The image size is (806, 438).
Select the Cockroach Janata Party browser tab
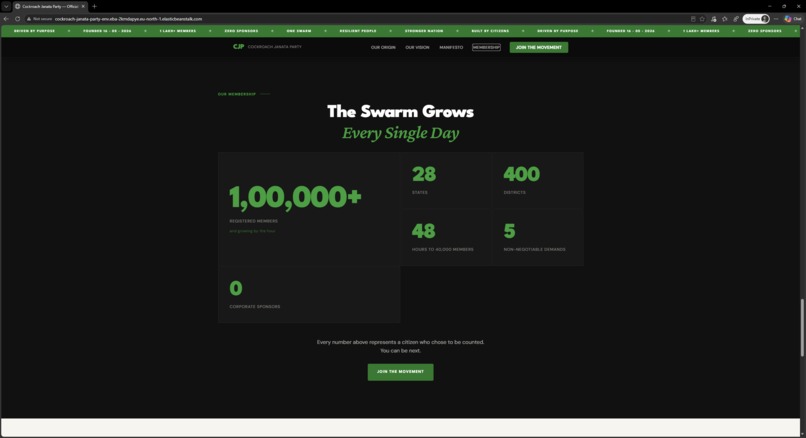tap(50, 7)
